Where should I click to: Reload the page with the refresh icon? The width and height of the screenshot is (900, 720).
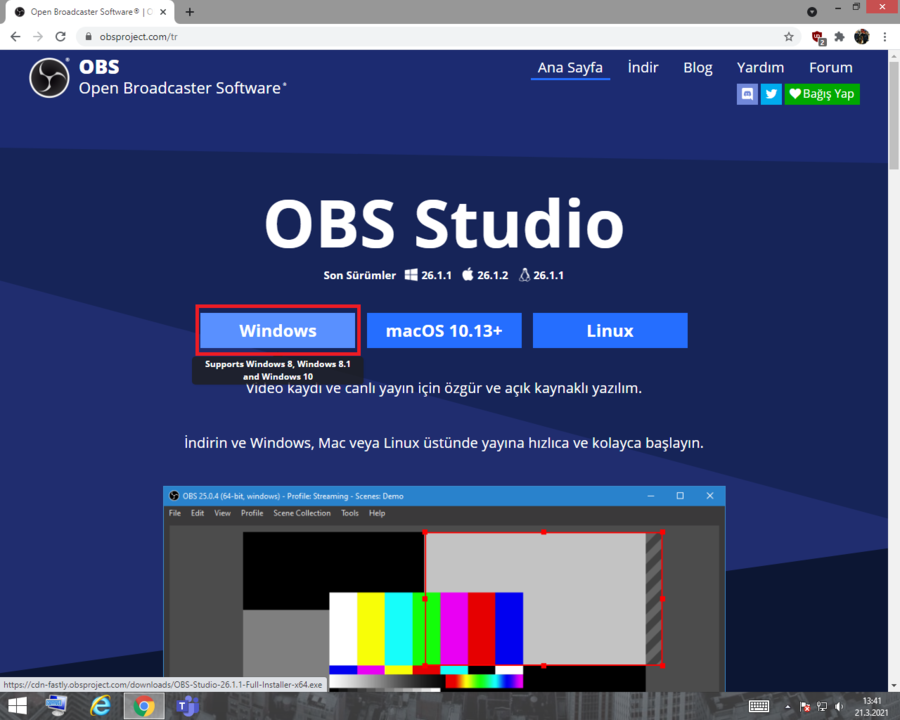tap(60, 37)
